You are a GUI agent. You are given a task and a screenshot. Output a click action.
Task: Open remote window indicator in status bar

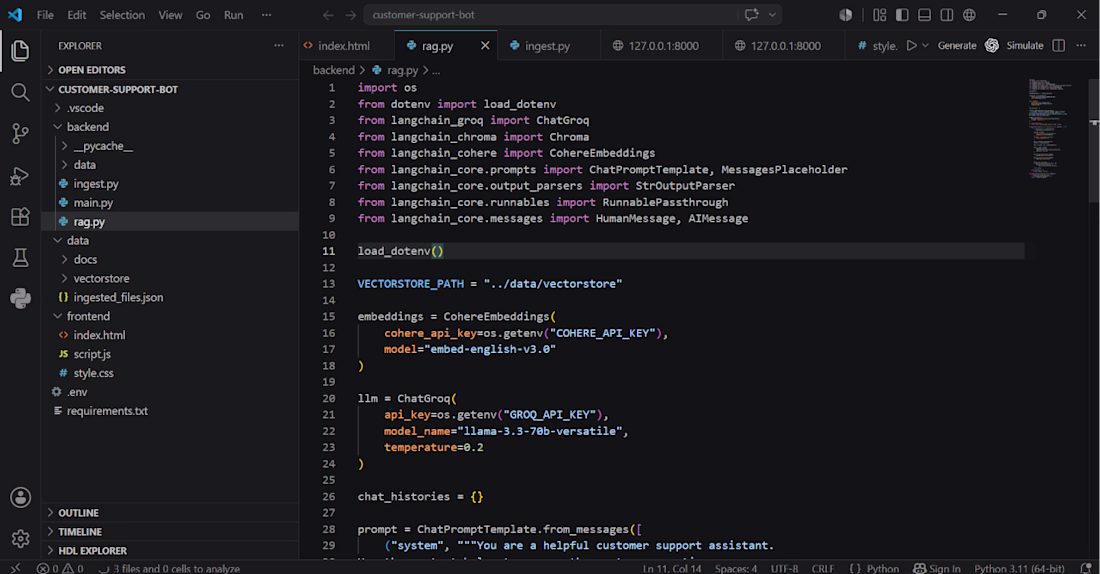coord(15,568)
